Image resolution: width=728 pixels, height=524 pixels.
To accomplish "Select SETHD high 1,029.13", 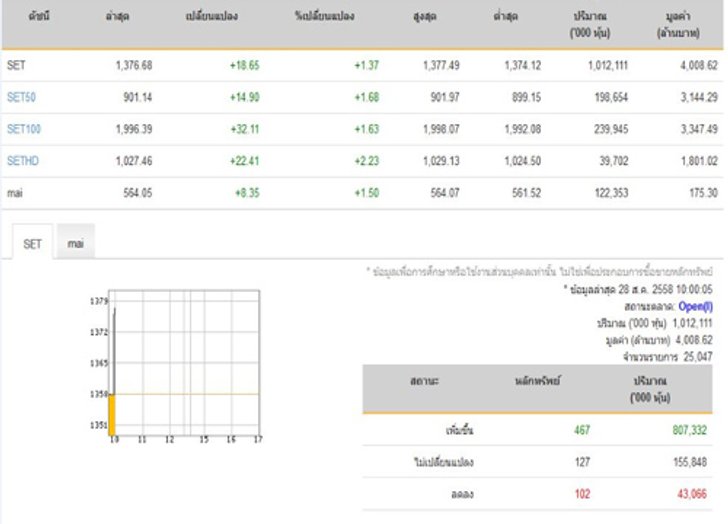I will (x=441, y=161).
